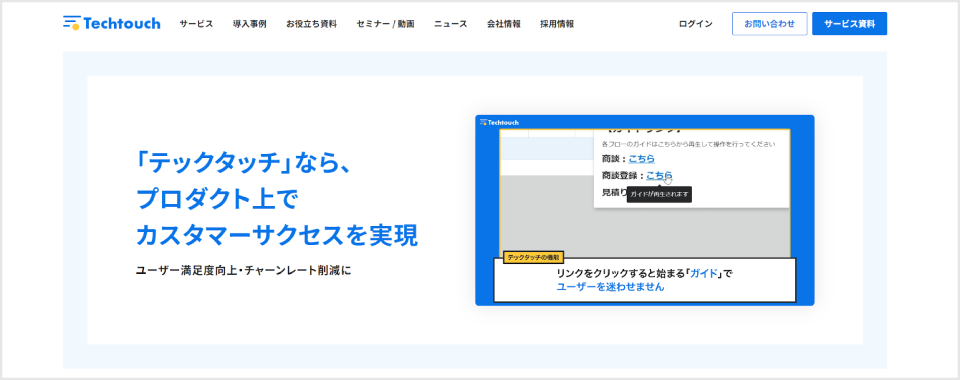Click the テックタッチの機能 yellow label

pyautogui.click(x=533, y=258)
